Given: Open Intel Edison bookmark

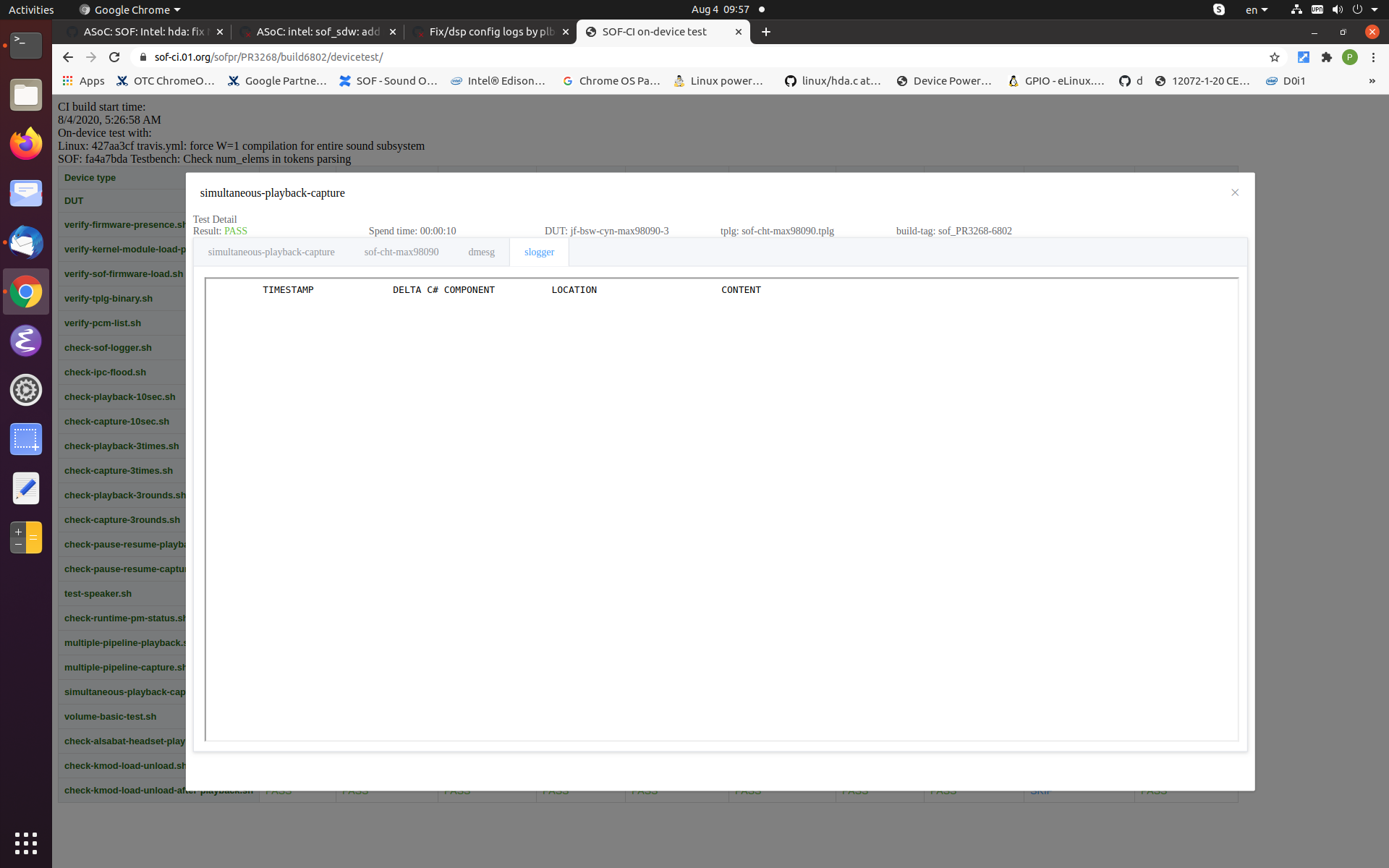Looking at the screenshot, I should coord(498,81).
